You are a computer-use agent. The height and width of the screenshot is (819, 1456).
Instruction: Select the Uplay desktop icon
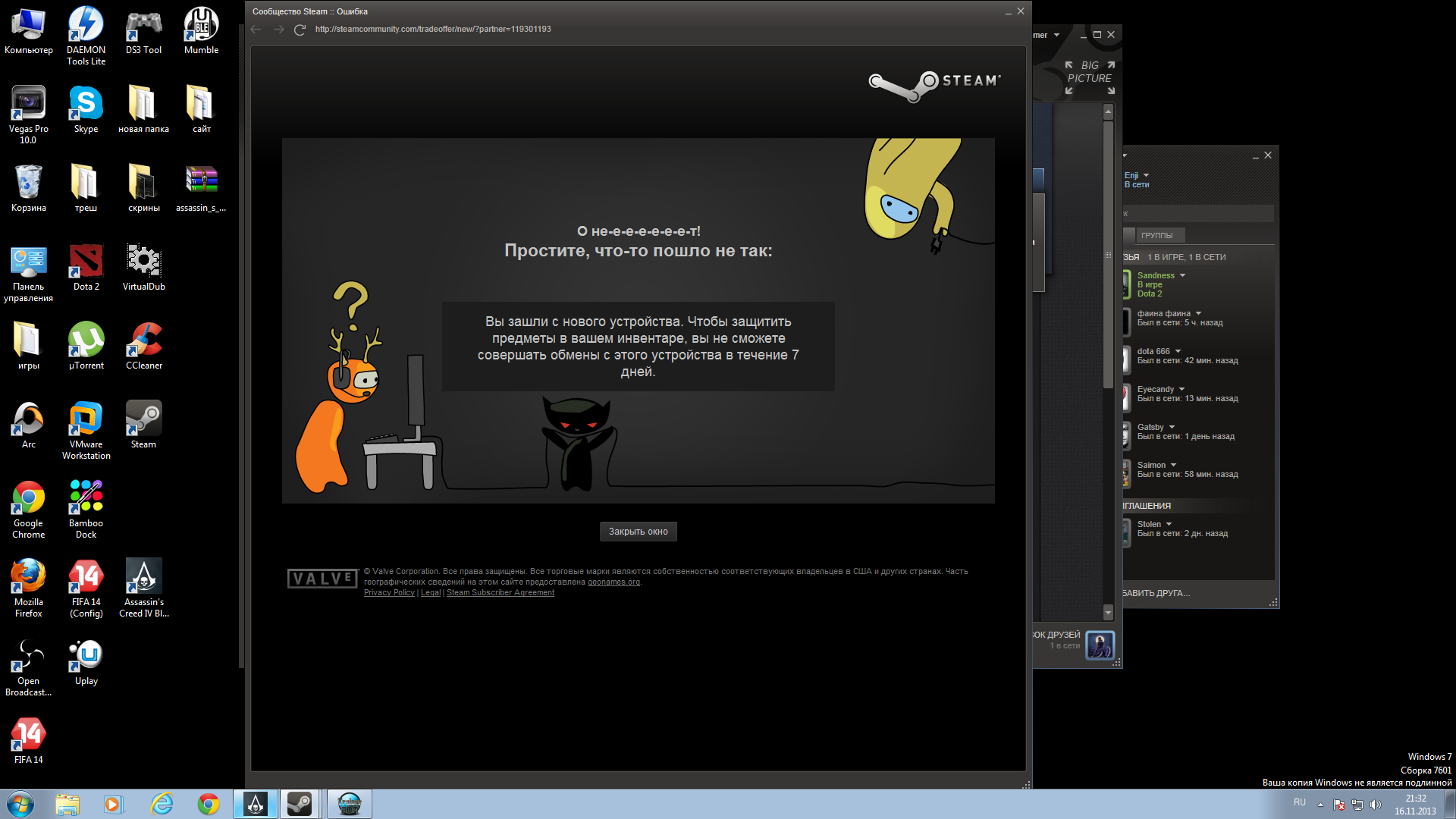[86, 662]
